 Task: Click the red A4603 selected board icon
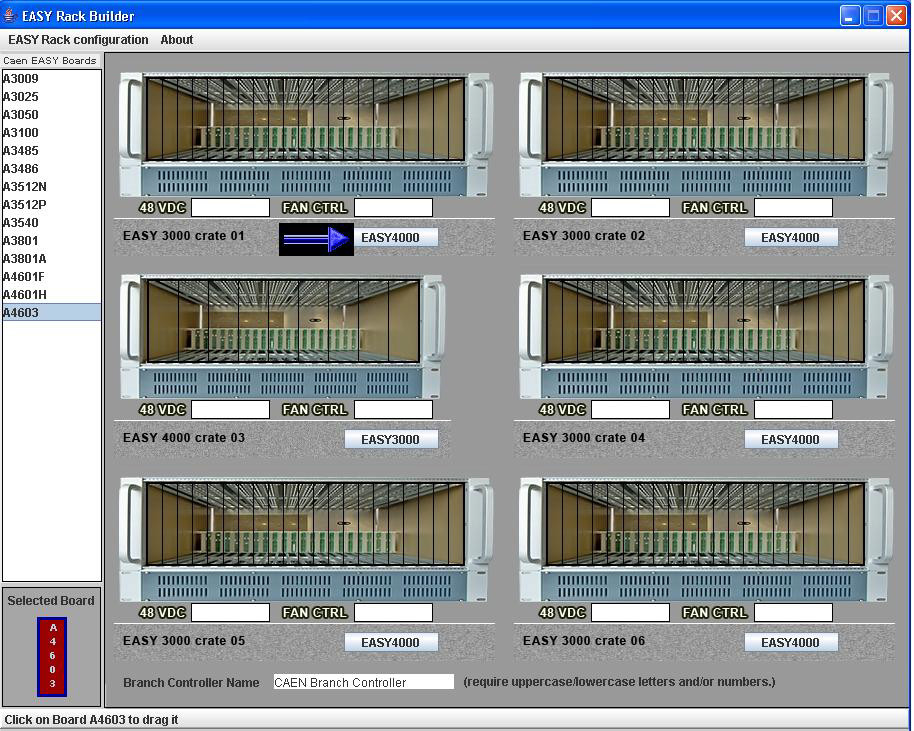pos(53,656)
